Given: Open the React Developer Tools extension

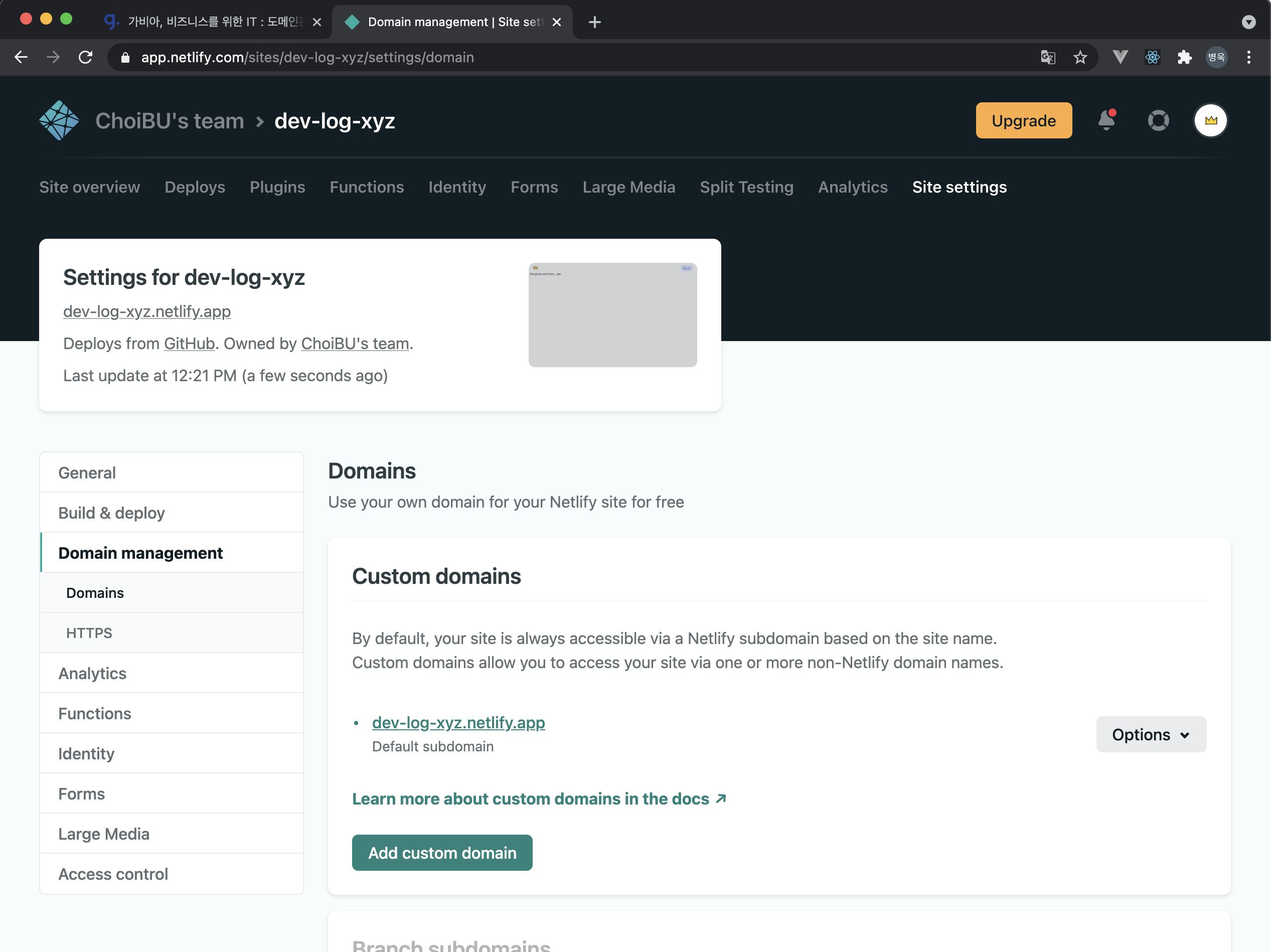Looking at the screenshot, I should (x=1153, y=58).
